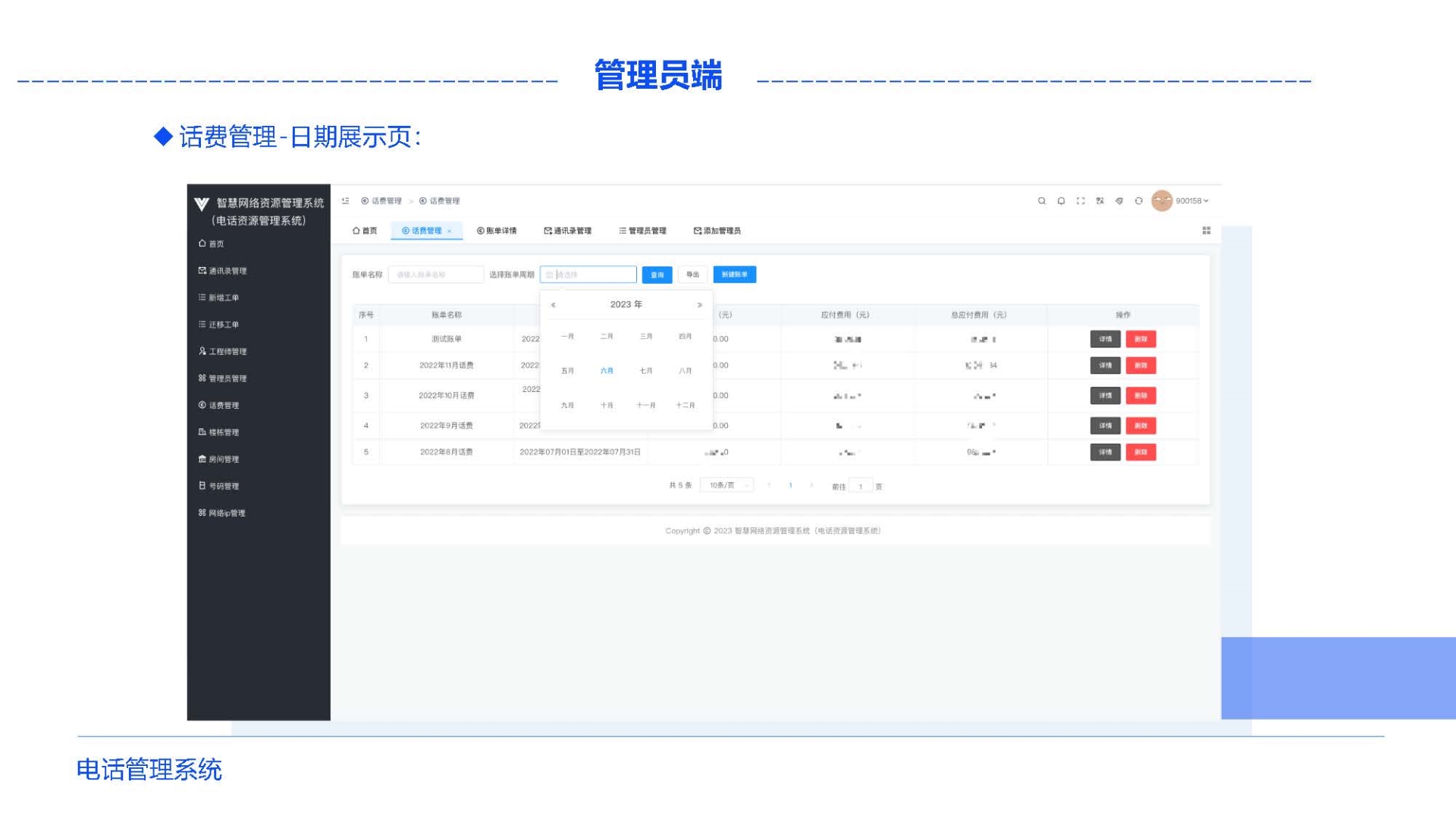The image size is (1456, 819).
Task: Click the search magnifier icon in header
Action: pos(1041,201)
